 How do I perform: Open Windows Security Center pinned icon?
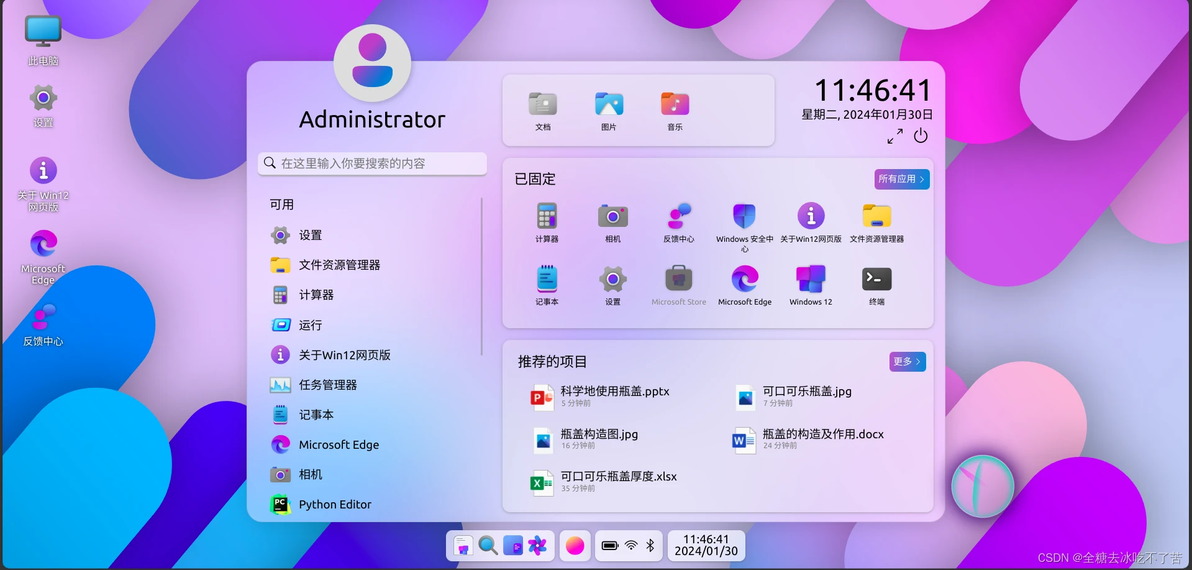pos(744,226)
